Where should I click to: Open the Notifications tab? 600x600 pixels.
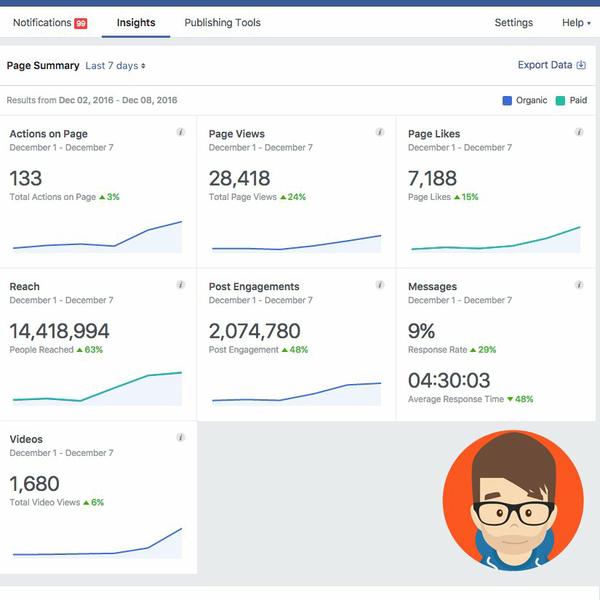(50, 23)
